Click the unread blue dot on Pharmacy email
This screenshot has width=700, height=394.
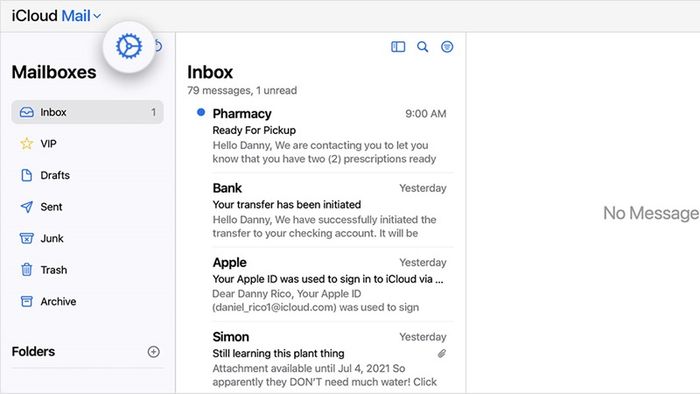click(201, 112)
